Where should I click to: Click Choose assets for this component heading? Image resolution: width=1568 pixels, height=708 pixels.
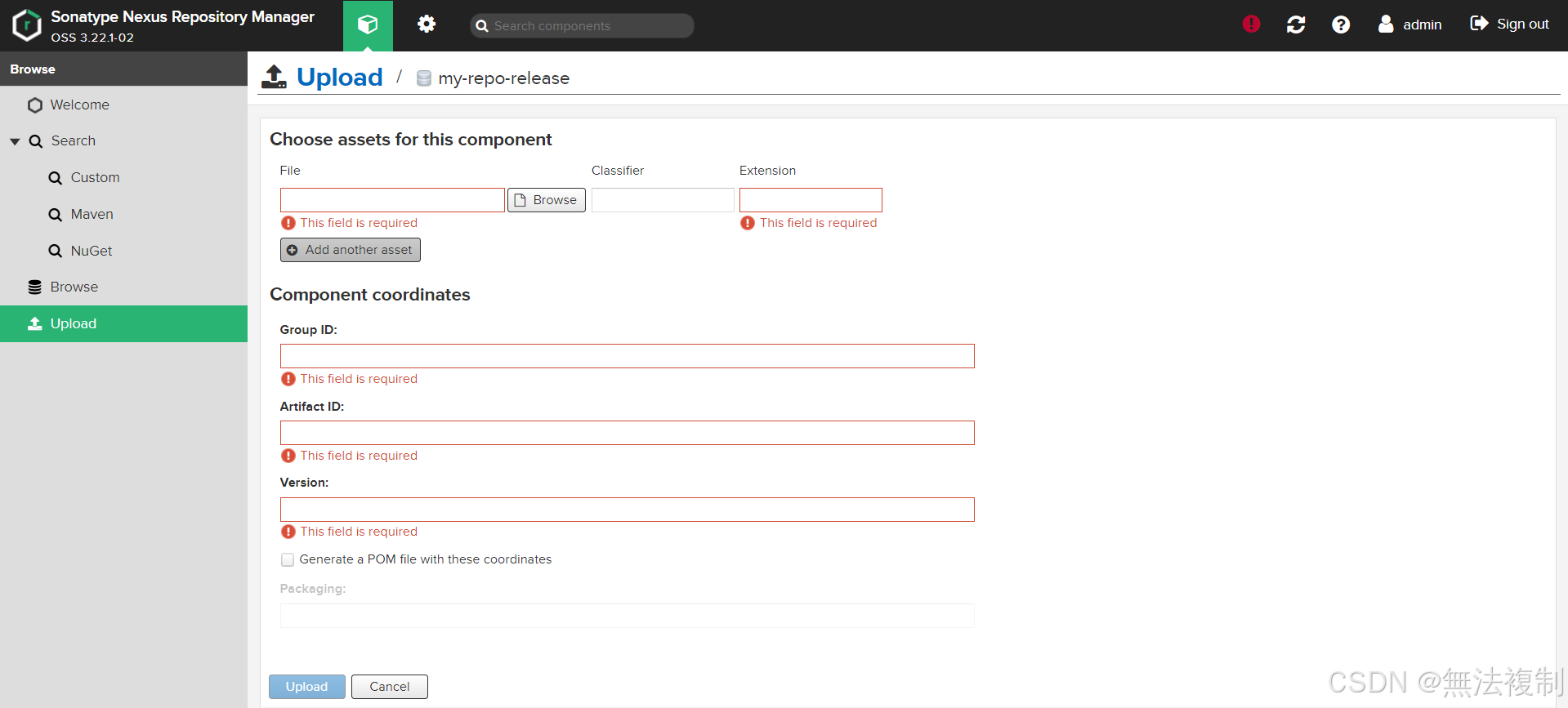[411, 140]
